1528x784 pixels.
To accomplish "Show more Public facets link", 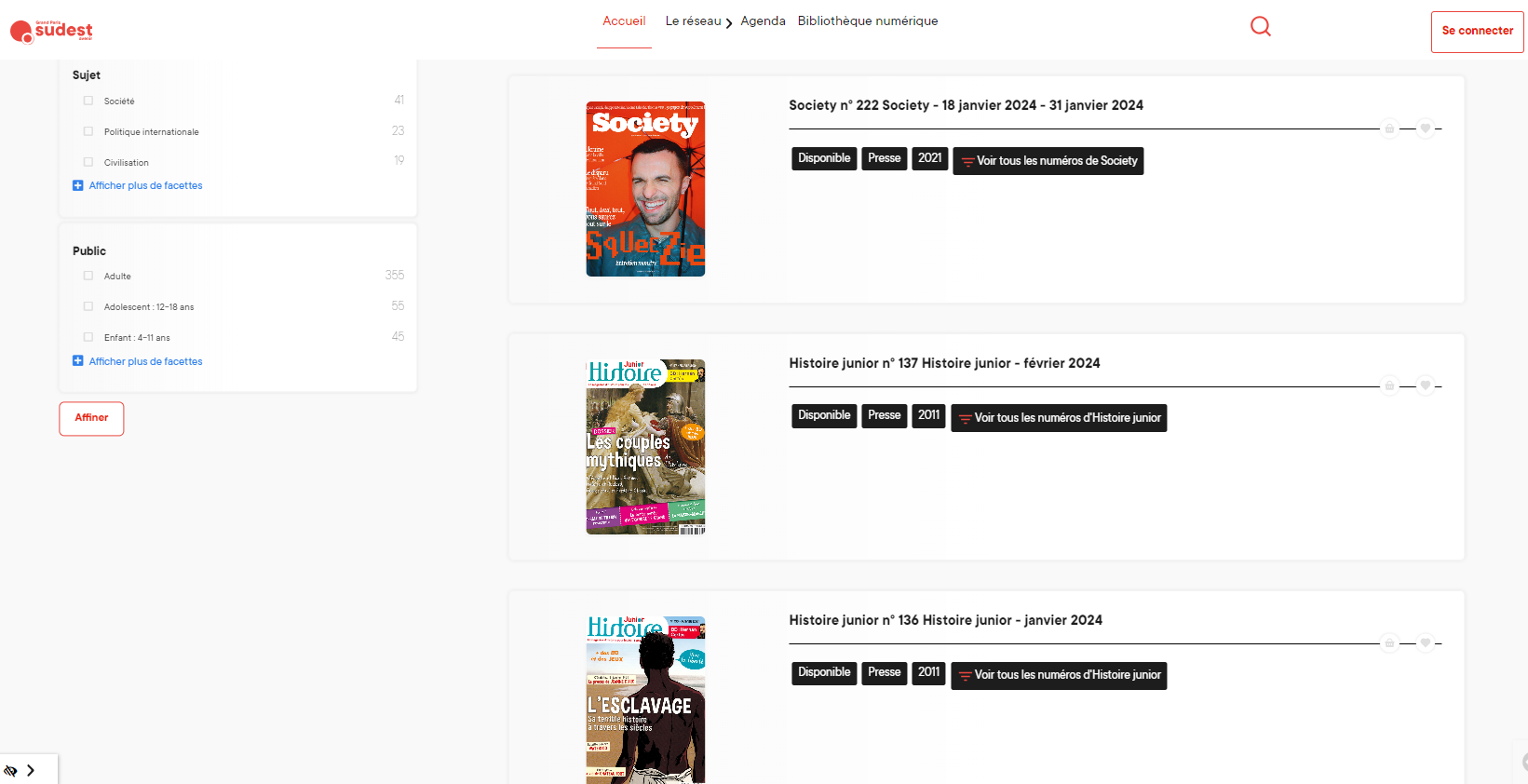I will 145,361.
